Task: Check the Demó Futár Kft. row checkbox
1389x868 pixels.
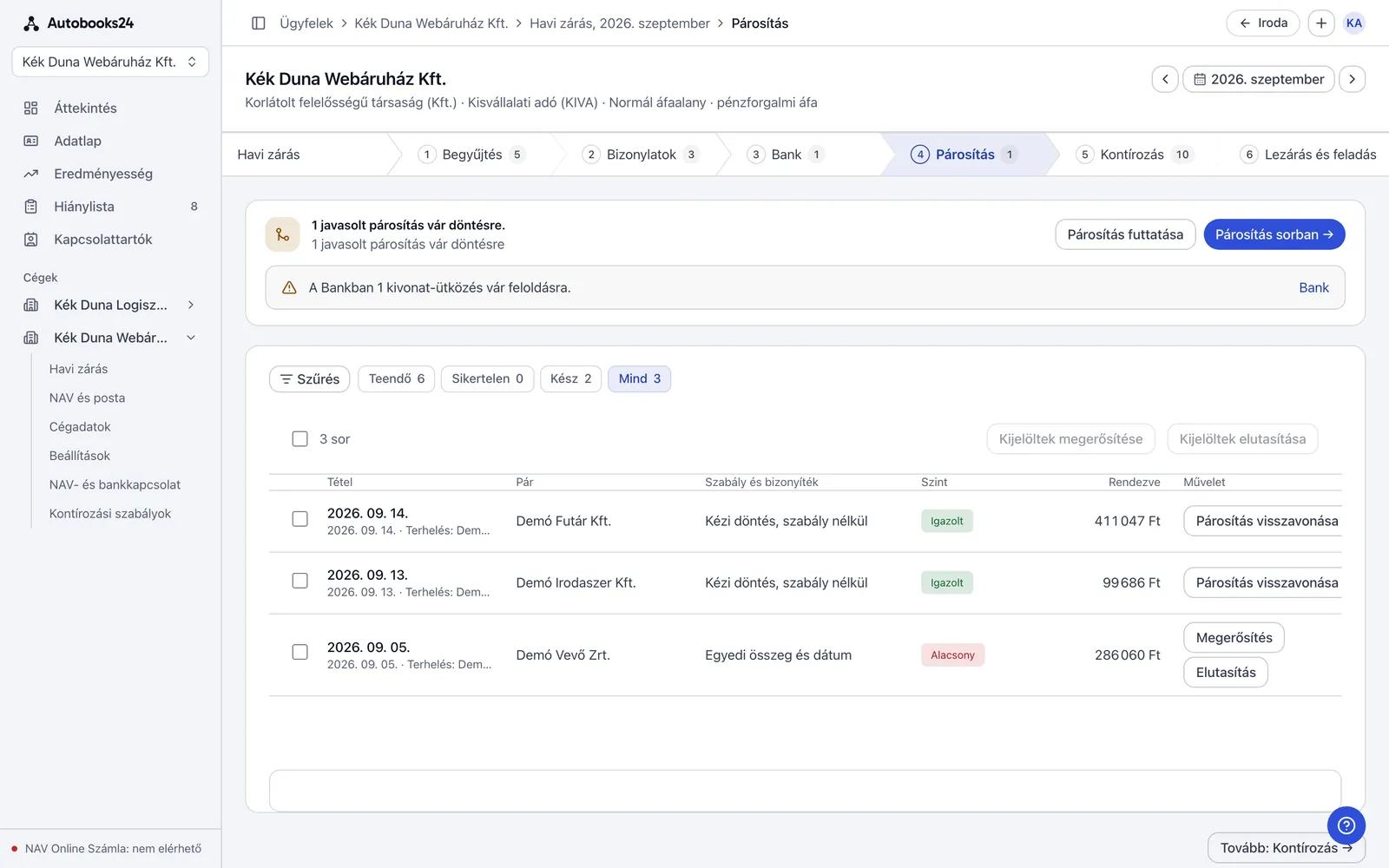Action: (x=300, y=519)
